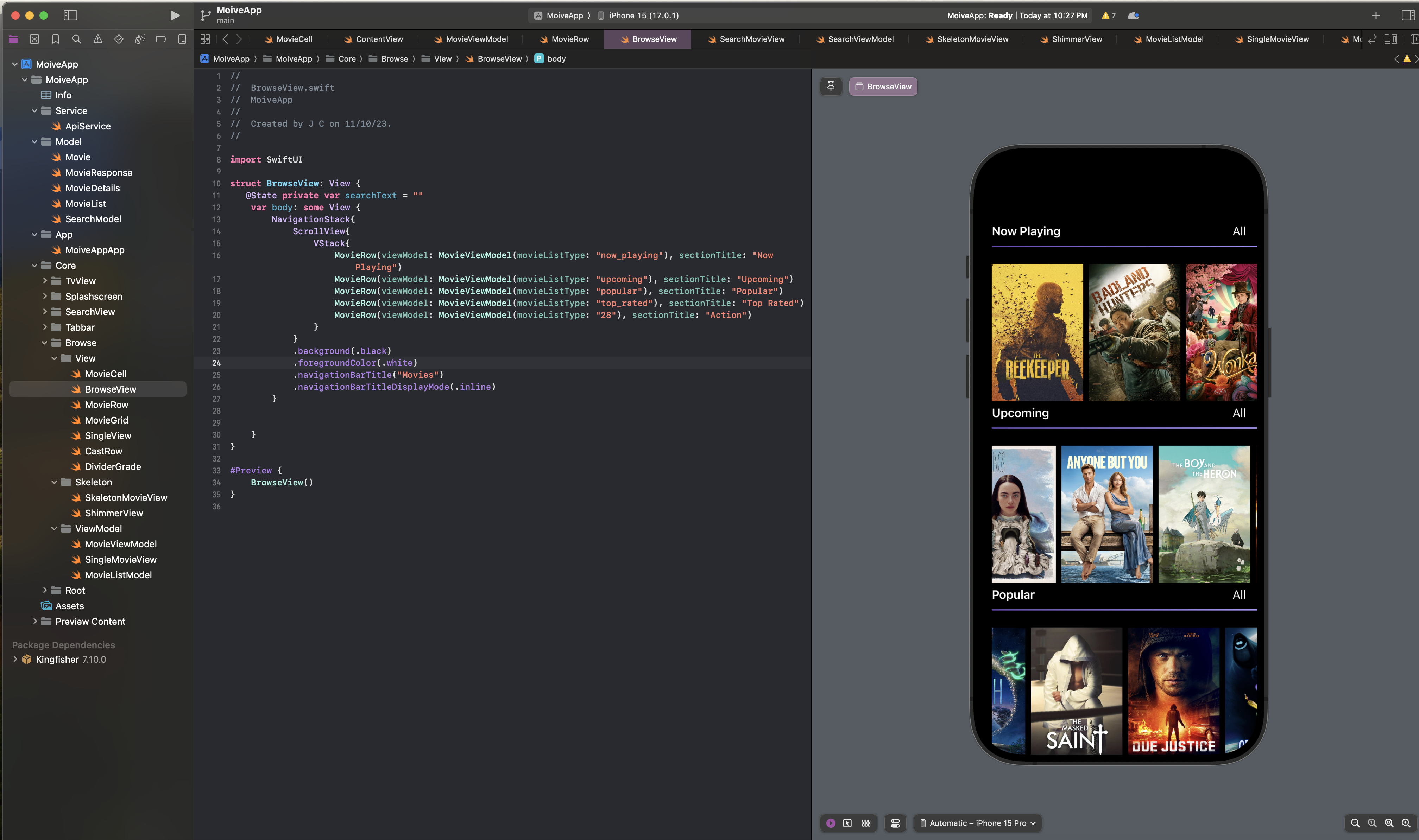Open the breakpoint navigator
Image resolution: width=1419 pixels, height=840 pixels.
161,39
